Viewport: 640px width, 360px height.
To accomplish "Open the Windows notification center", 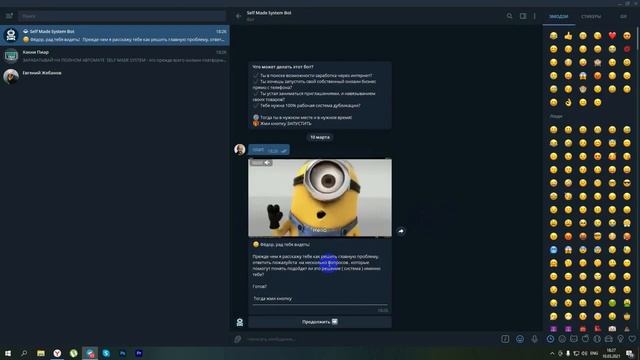I will coord(630,353).
